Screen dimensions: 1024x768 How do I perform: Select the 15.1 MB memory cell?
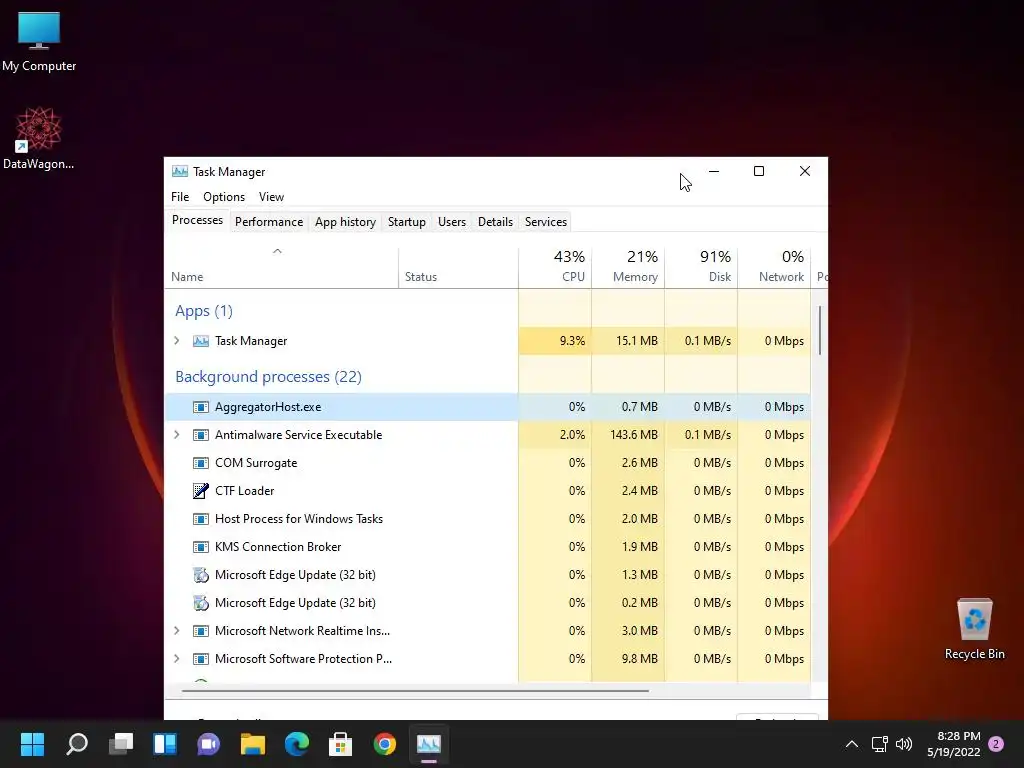[x=628, y=341]
